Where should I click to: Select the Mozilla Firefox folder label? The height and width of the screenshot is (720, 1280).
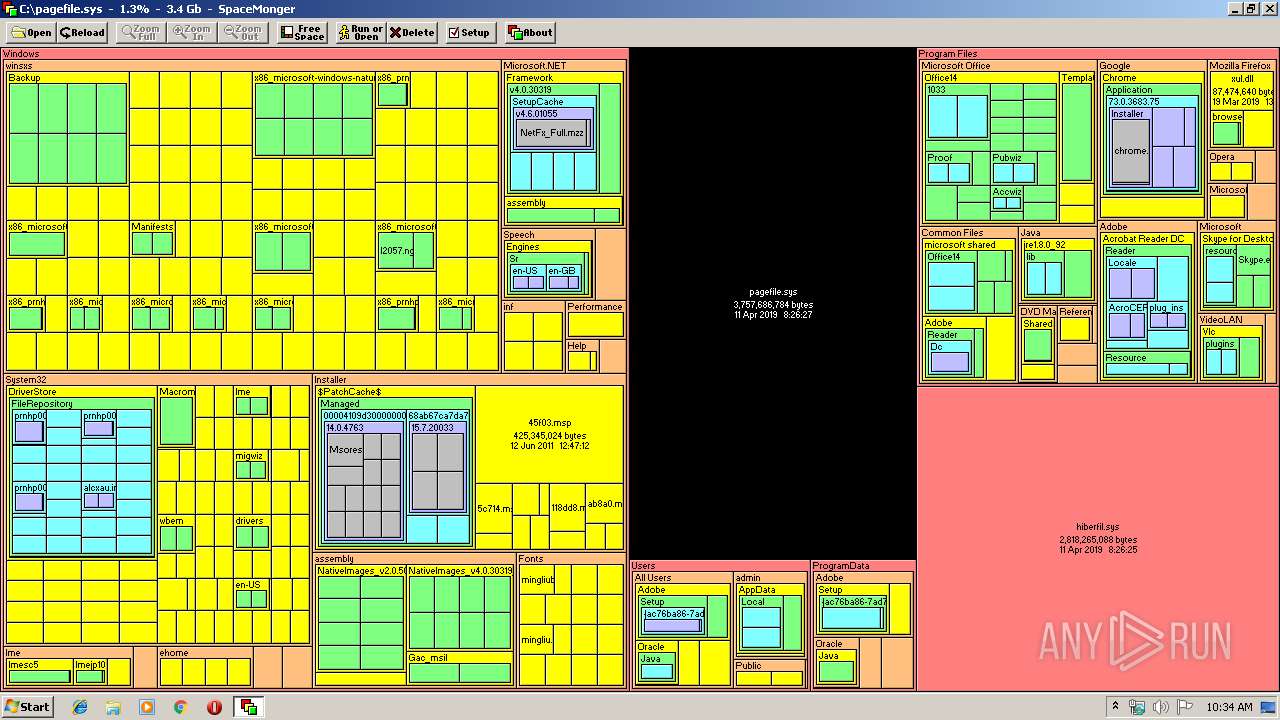pos(1240,66)
